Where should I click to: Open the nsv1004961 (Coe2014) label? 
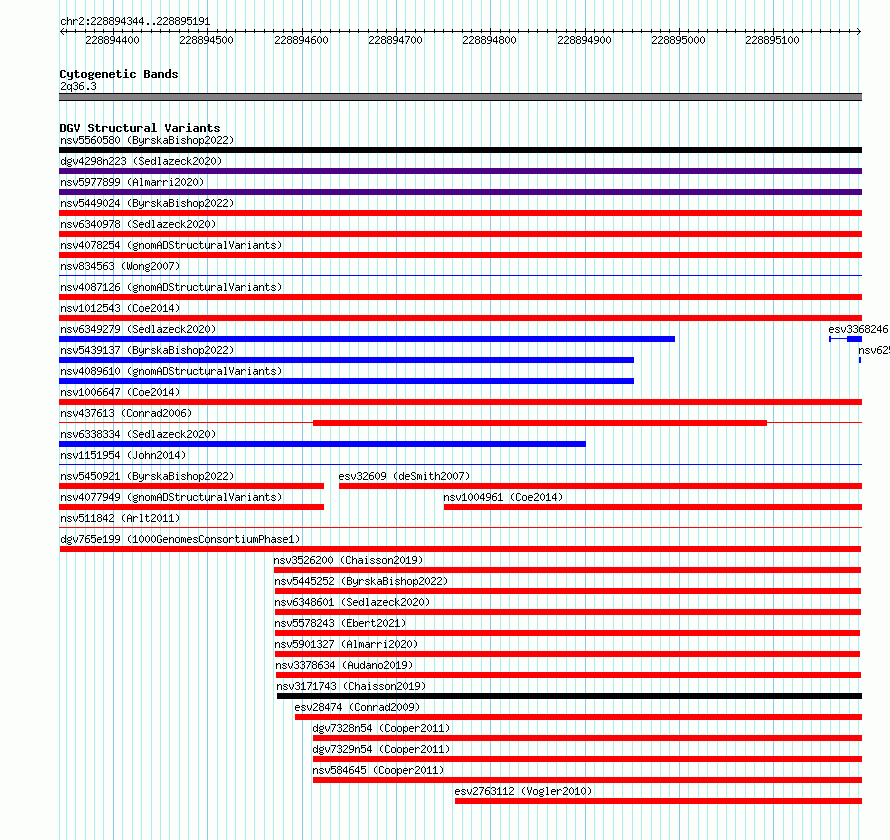pos(503,497)
